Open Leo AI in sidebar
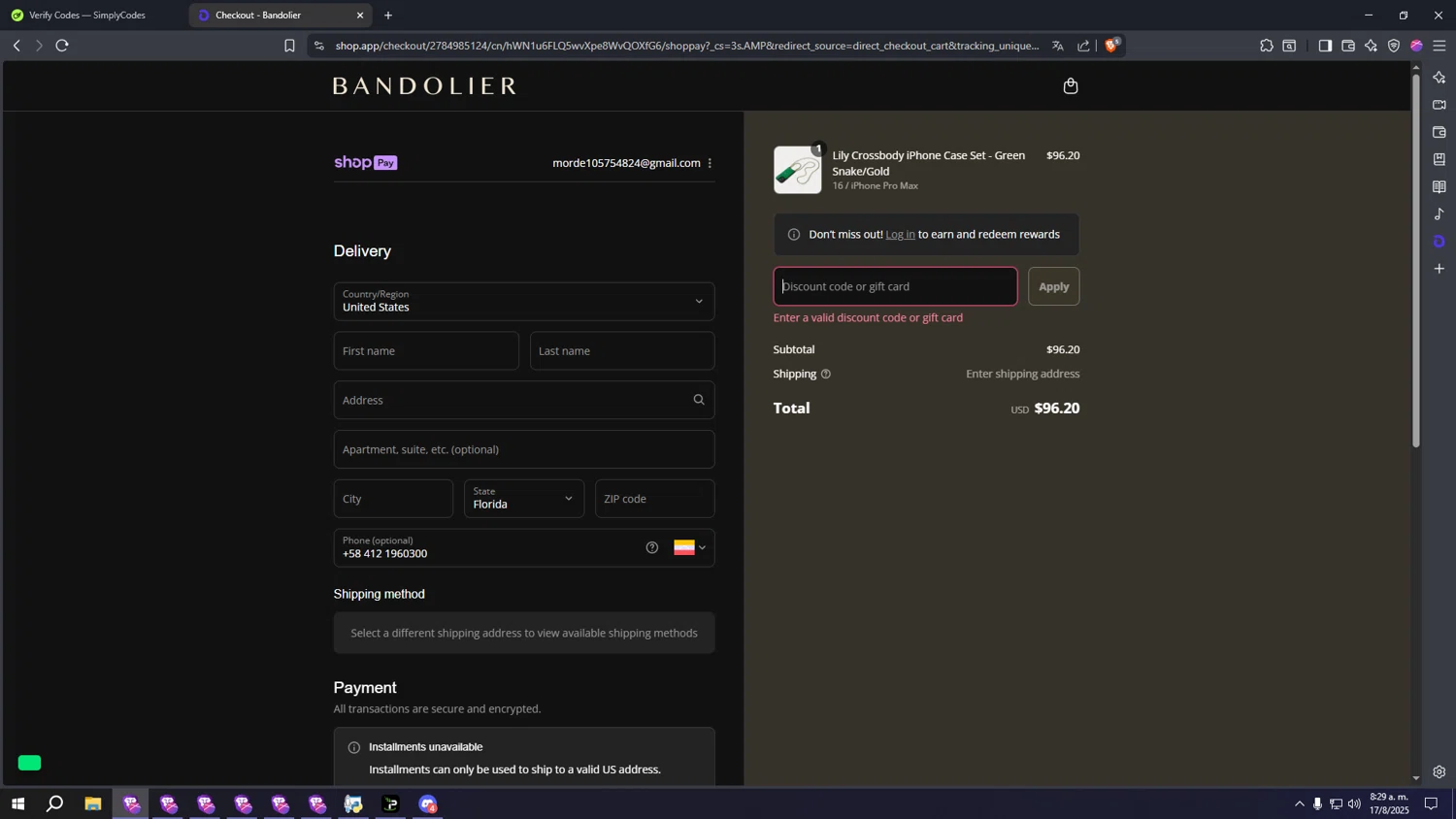The image size is (1456, 819). click(x=1439, y=78)
